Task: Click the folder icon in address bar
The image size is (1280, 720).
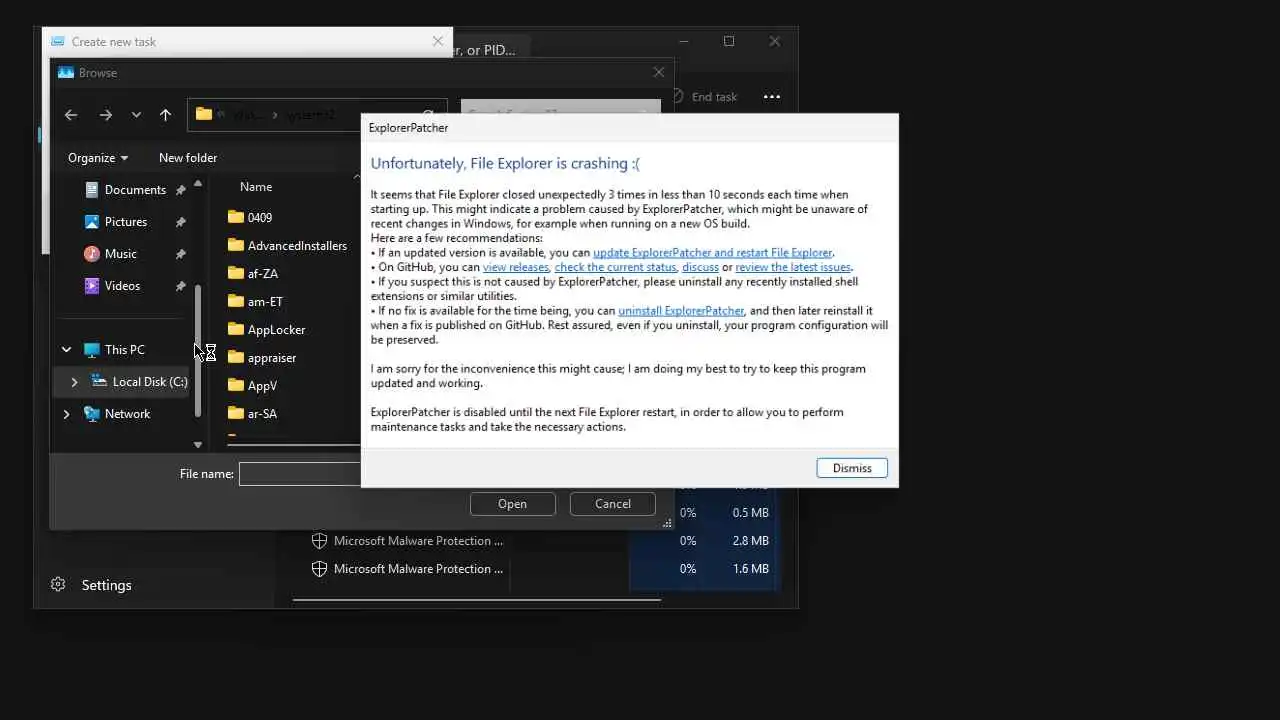Action: [204, 114]
